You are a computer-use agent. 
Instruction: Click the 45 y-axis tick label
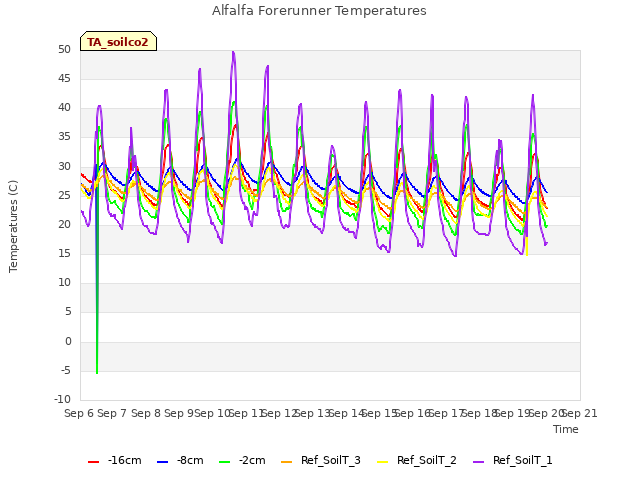pos(64,79)
